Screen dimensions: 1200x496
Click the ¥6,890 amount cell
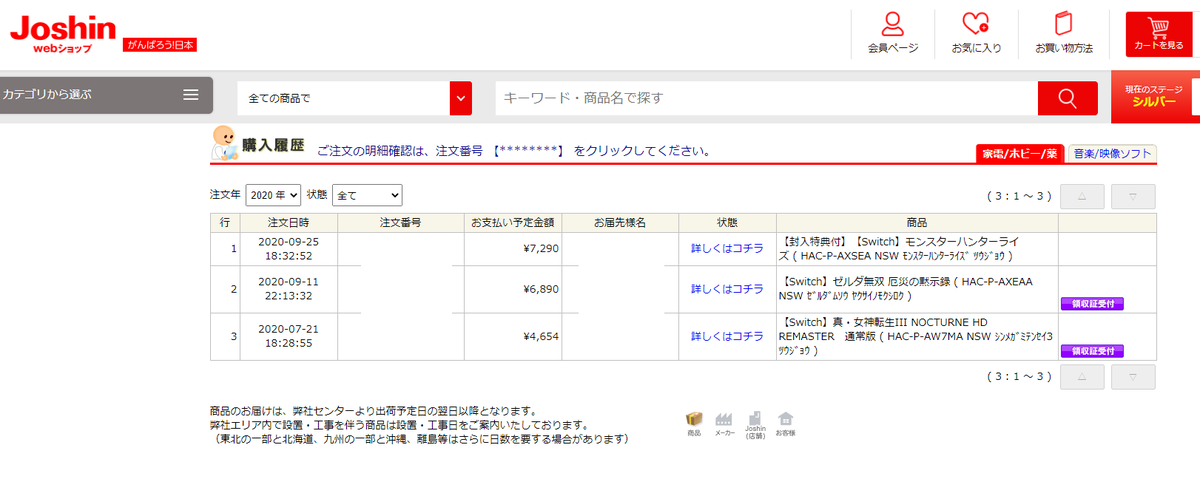513,289
